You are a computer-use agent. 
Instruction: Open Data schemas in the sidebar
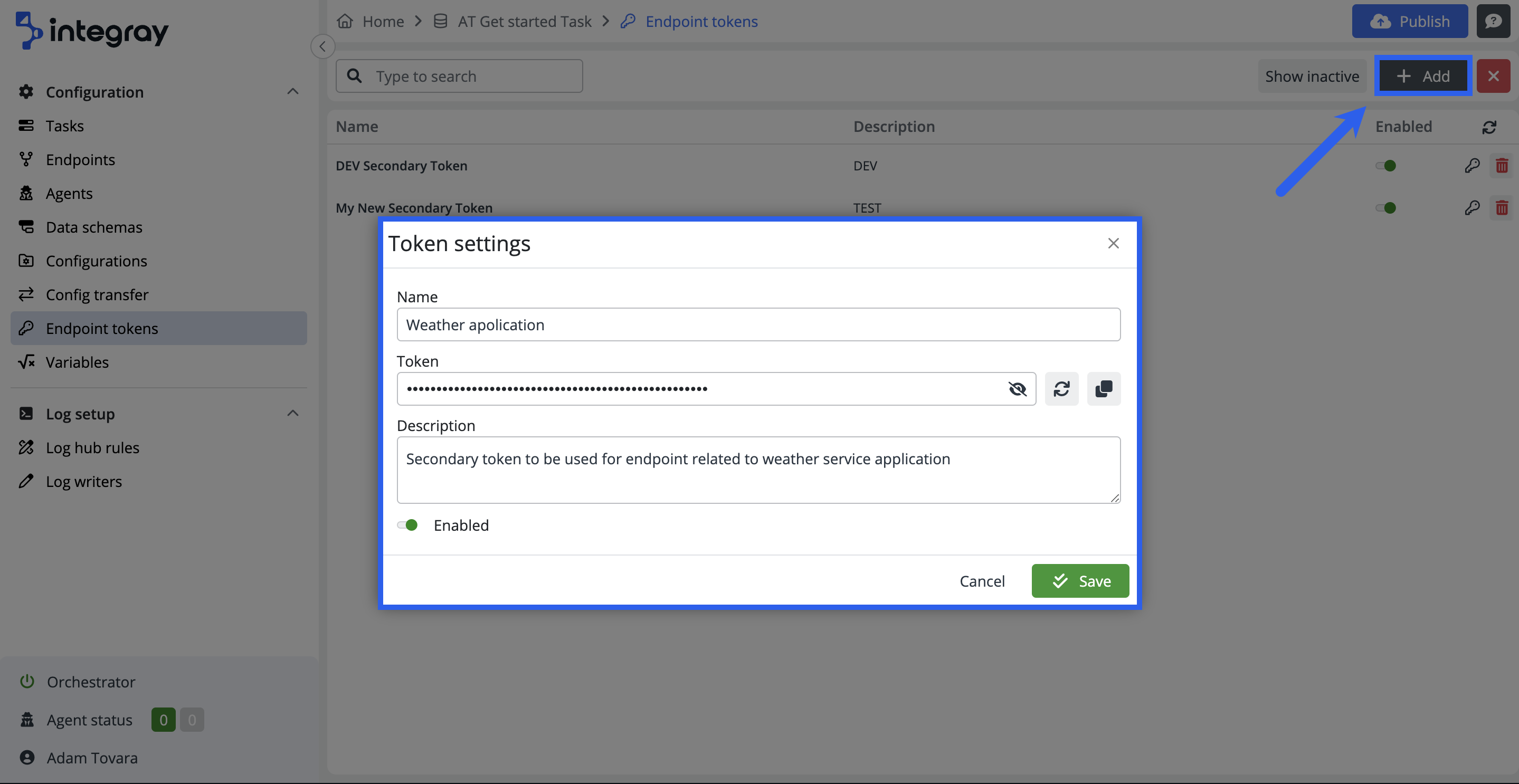click(x=94, y=227)
